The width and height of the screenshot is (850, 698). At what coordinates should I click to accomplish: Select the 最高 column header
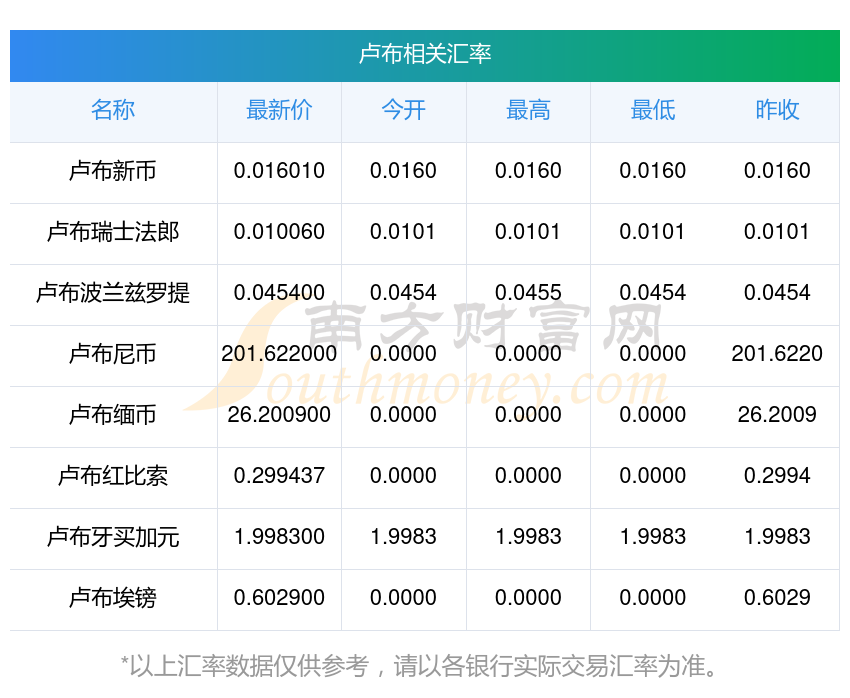(528, 110)
